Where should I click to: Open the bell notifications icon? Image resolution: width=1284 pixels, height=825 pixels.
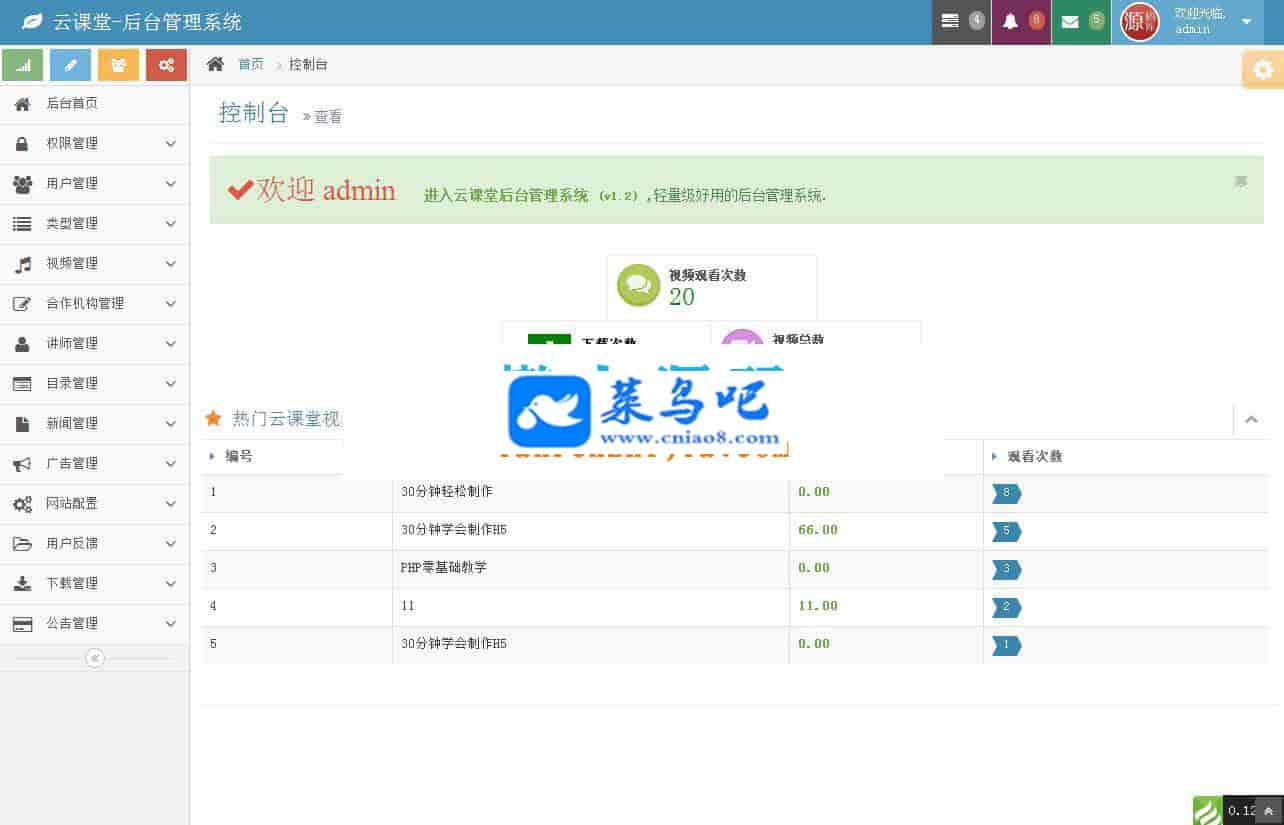point(1021,21)
